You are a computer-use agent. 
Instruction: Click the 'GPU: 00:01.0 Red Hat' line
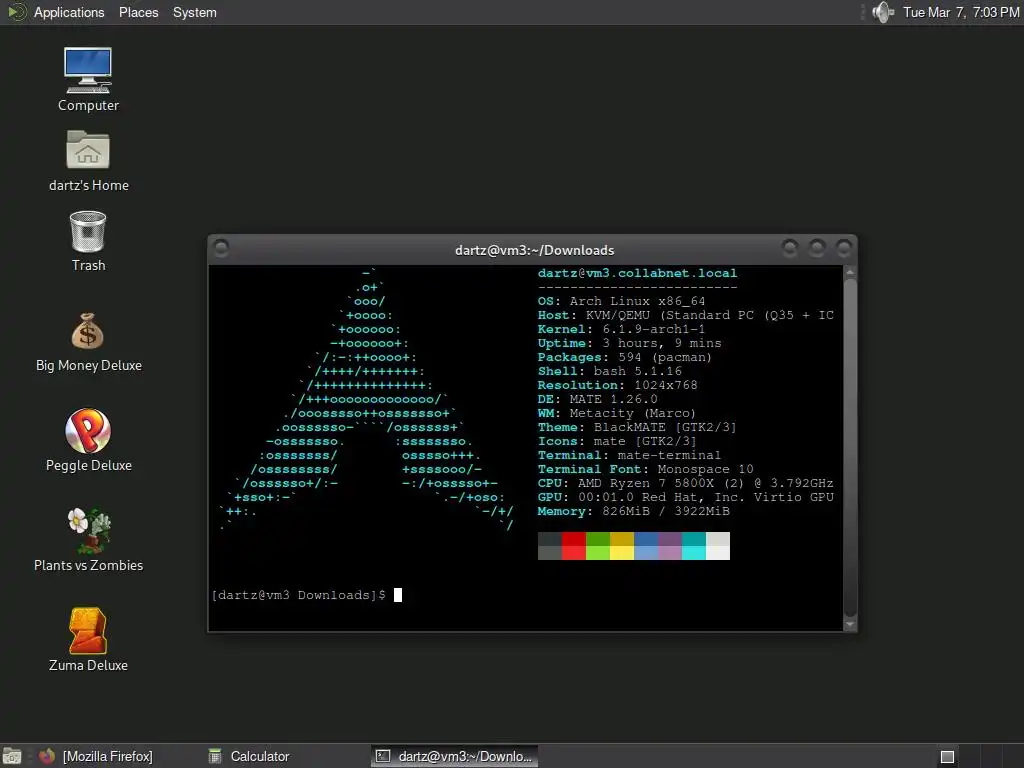point(686,497)
